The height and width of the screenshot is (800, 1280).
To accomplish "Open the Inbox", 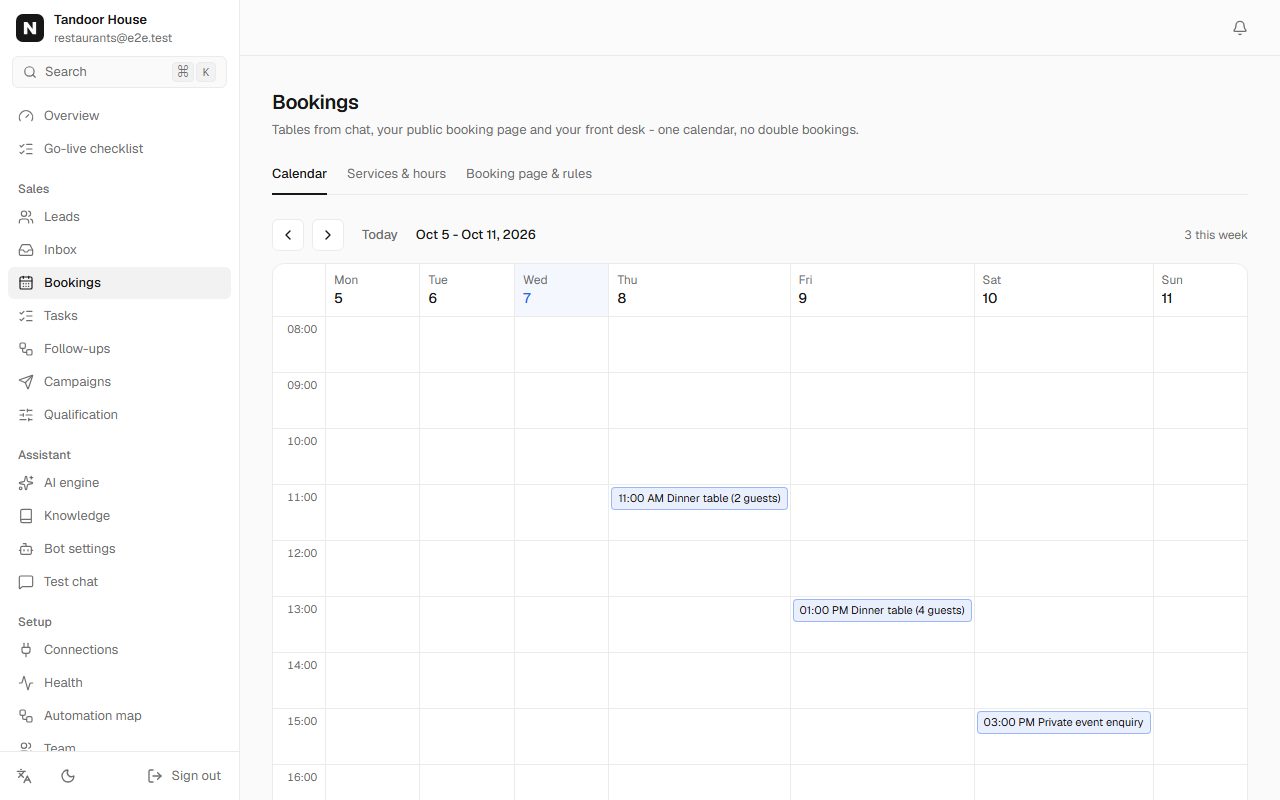I will pos(119,250).
